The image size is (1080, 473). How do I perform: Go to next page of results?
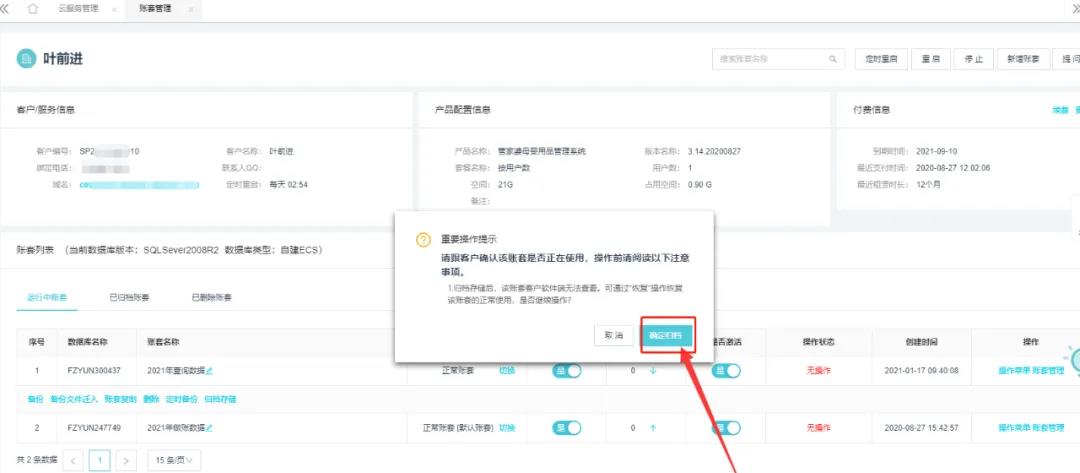click(x=125, y=460)
